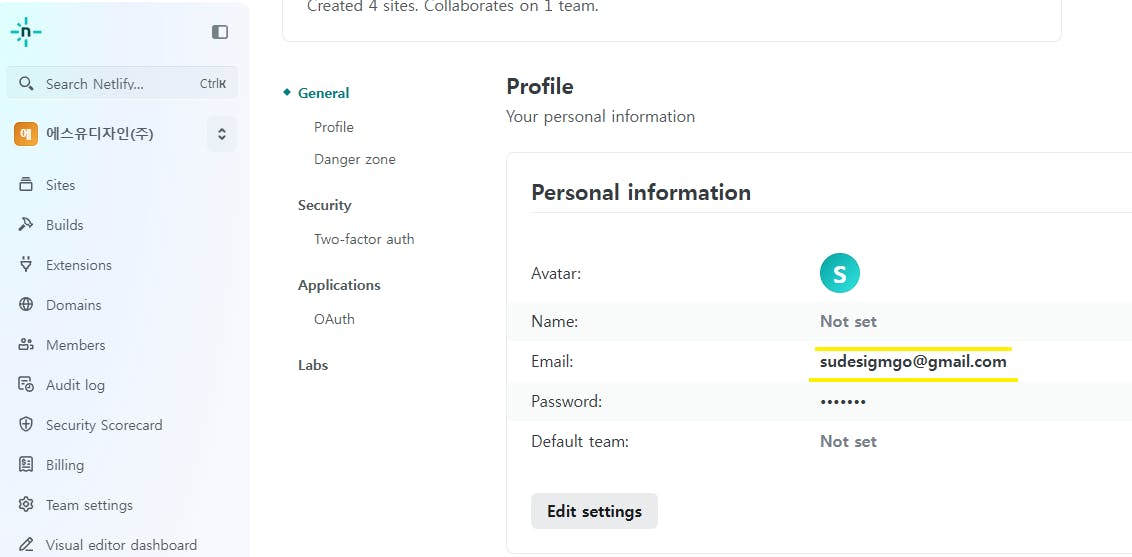Select the 에스유디자인(주) team name

[x=100, y=134]
